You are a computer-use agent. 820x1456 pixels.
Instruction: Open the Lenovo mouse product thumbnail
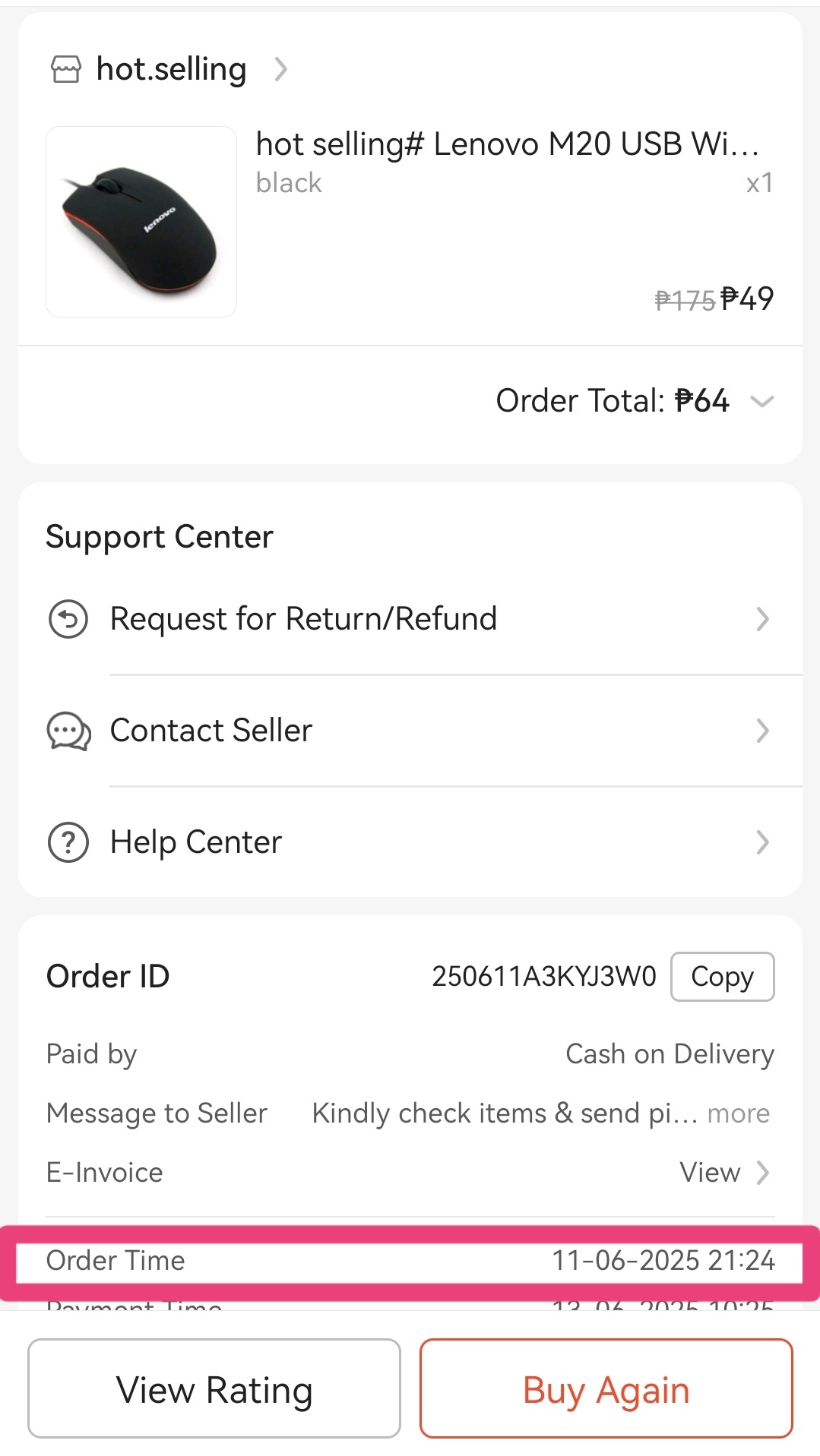tap(141, 222)
